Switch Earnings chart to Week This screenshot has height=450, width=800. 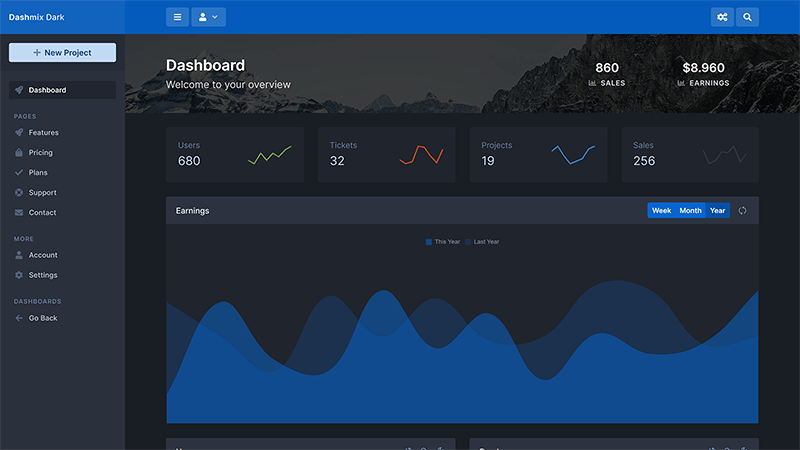pyautogui.click(x=661, y=210)
